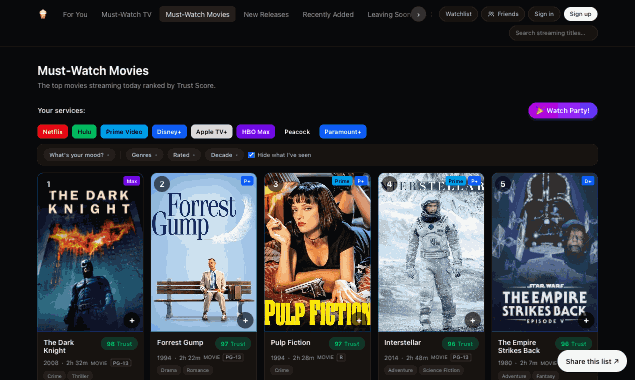Open The Dark Knight poster
The height and width of the screenshot is (380, 635).
[90, 252]
